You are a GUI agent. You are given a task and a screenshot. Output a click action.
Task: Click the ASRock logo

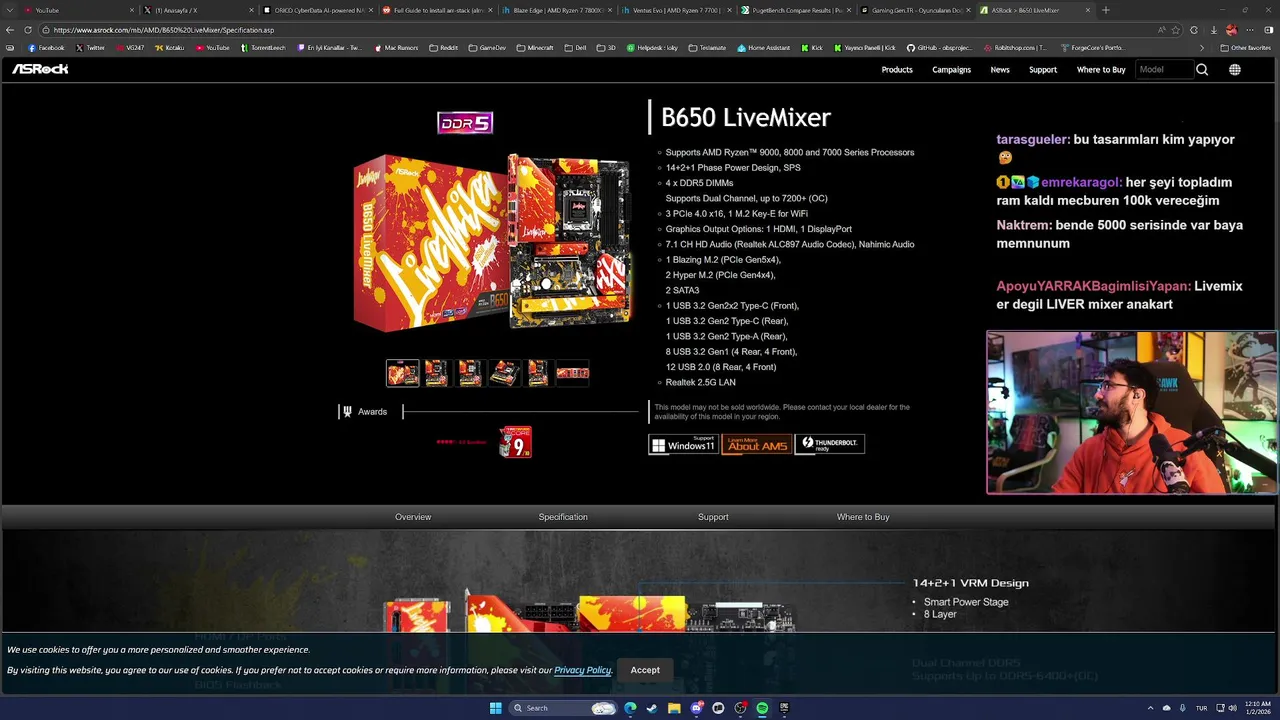point(40,69)
